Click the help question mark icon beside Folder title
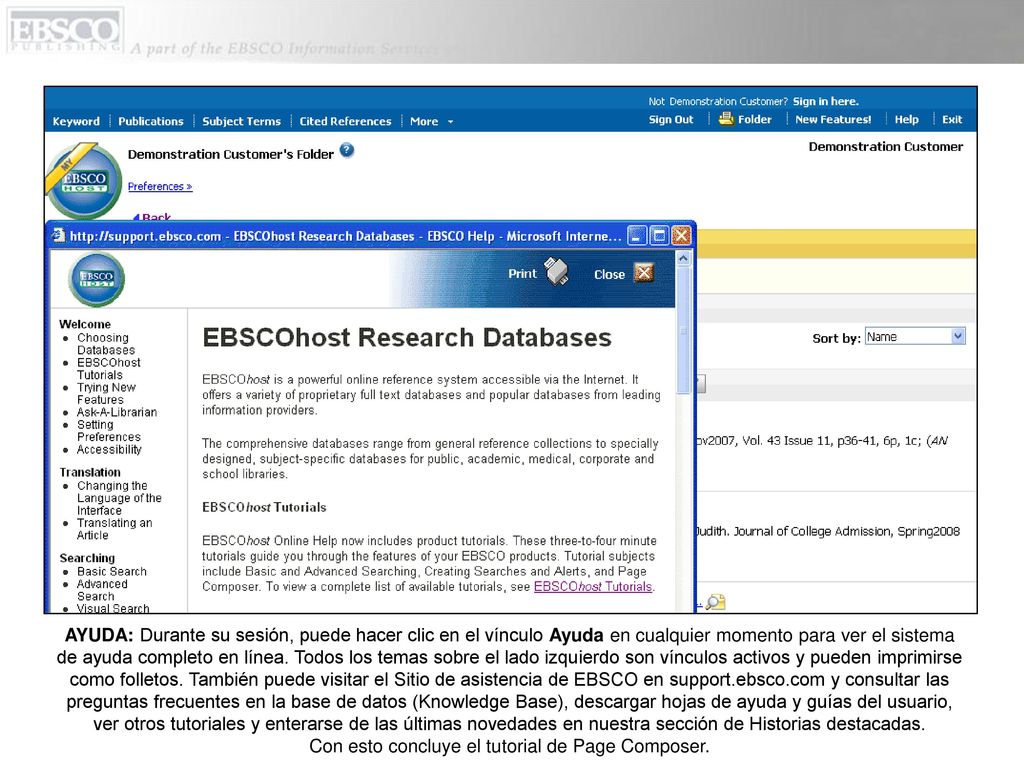The height and width of the screenshot is (768, 1024). (x=347, y=151)
